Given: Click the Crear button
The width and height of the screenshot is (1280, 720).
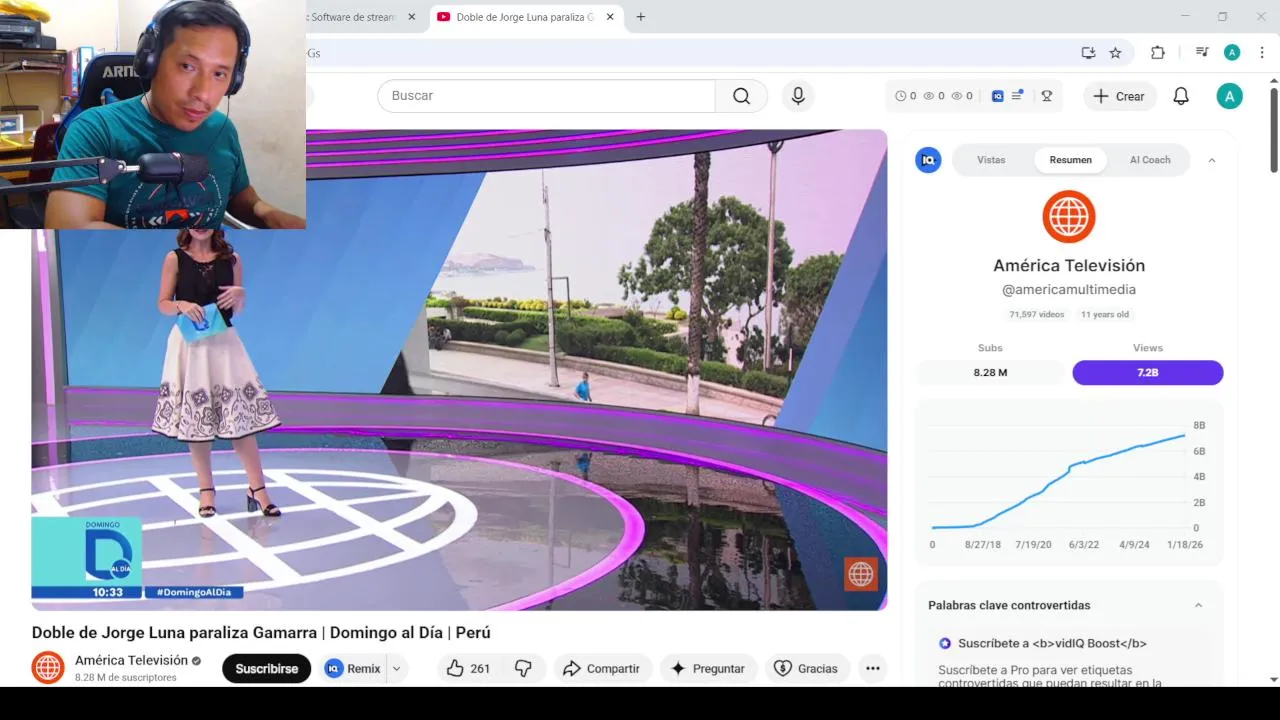Looking at the screenshot, I should click(x=1119, y=96).
